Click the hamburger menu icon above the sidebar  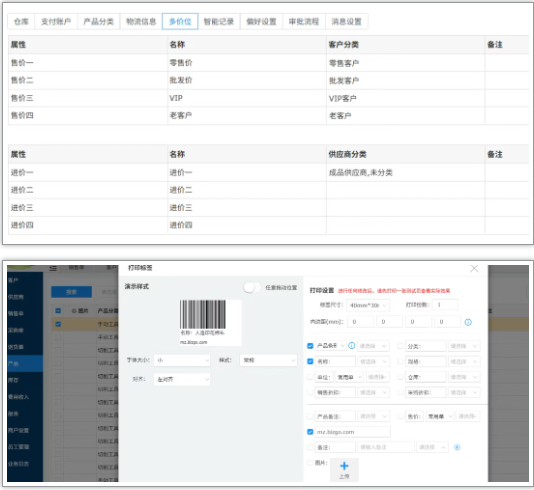pyautogui.click(x=53, y=269)
